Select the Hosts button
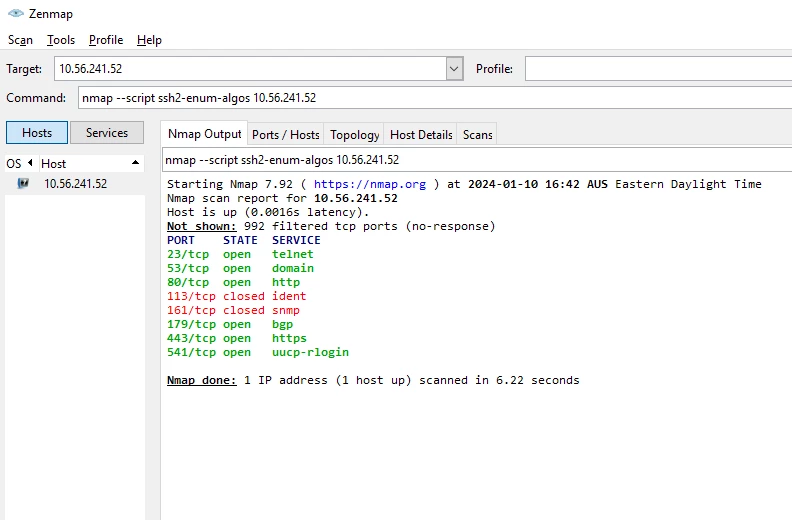Viewport: 792px width, 520px height. coord(37,132)
